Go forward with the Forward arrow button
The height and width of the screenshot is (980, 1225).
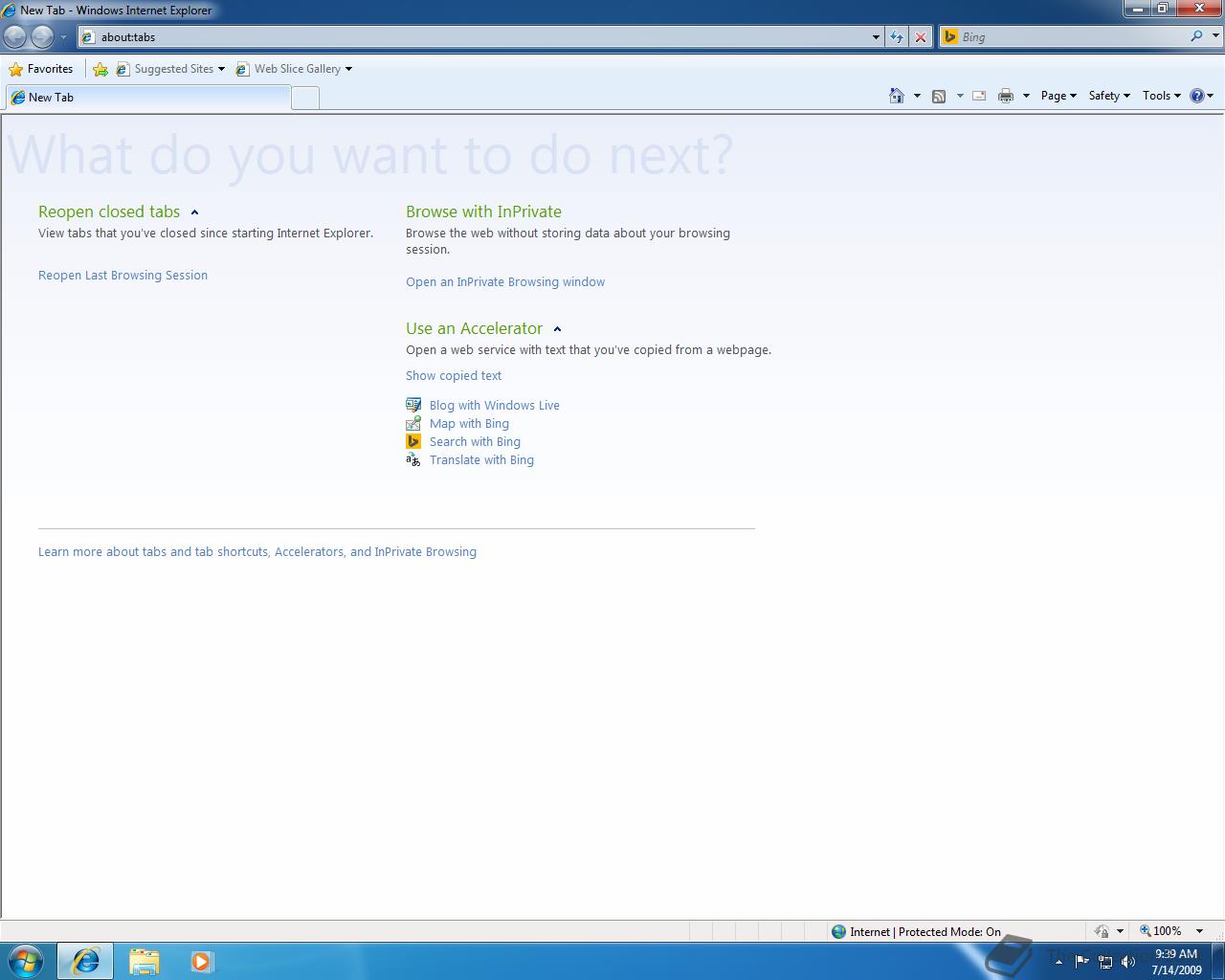point(43,36)
